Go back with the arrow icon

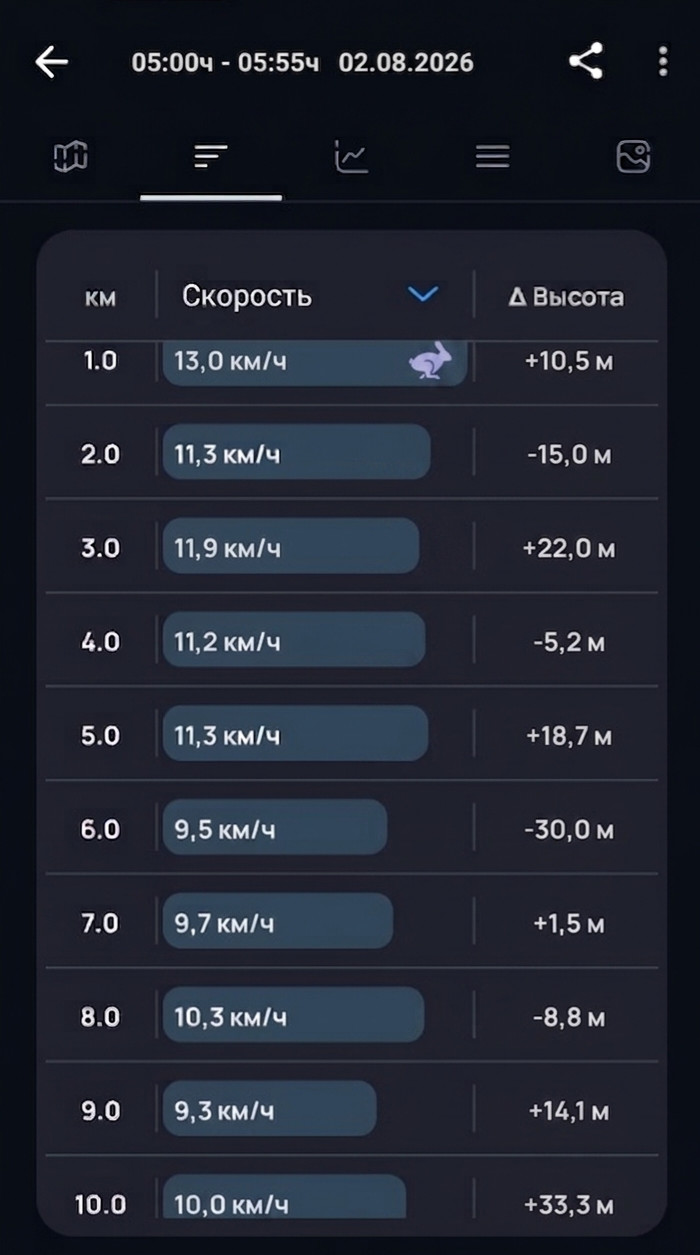click(x=51, y=62)
